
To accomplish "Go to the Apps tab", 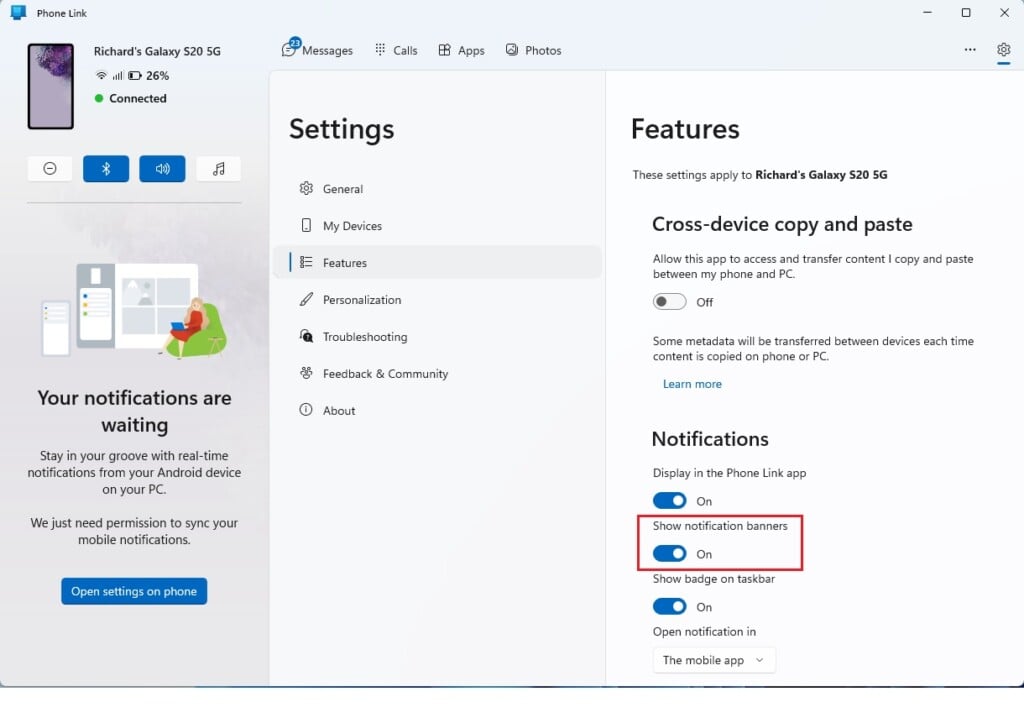I will pyautogui.click(x=461, y=50).
